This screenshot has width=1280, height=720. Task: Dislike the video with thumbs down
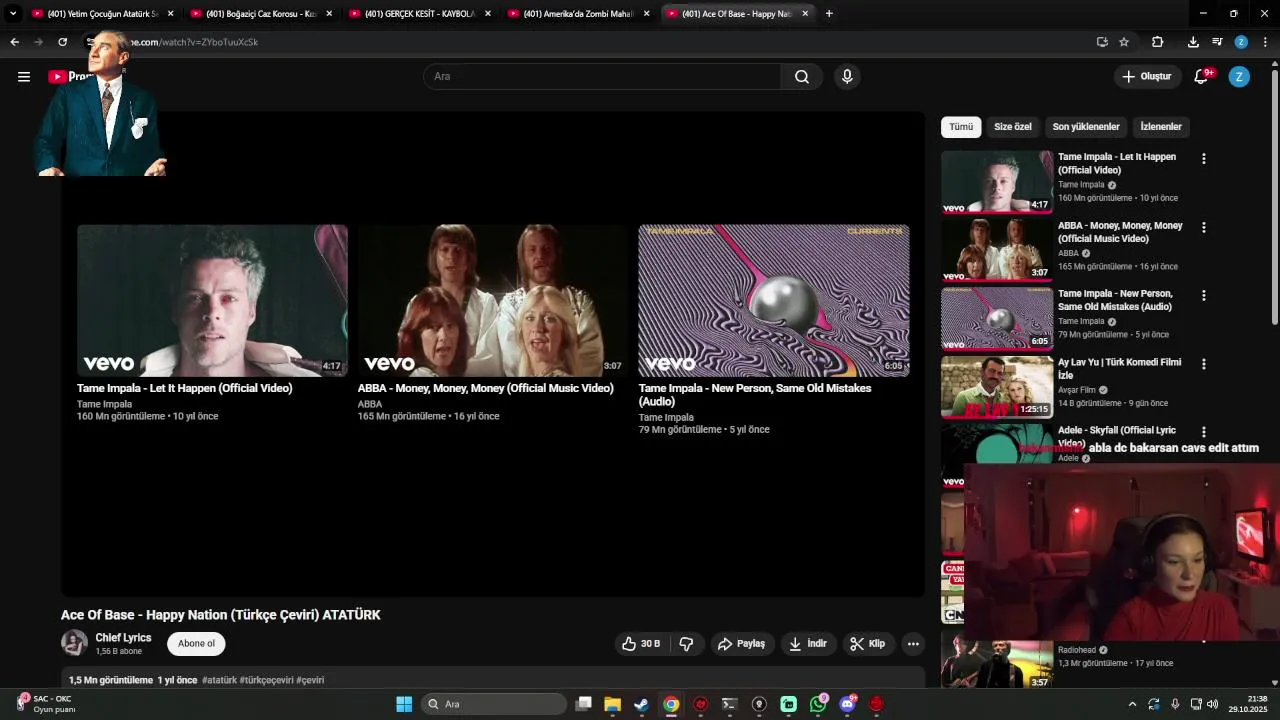tap(686, 644)
